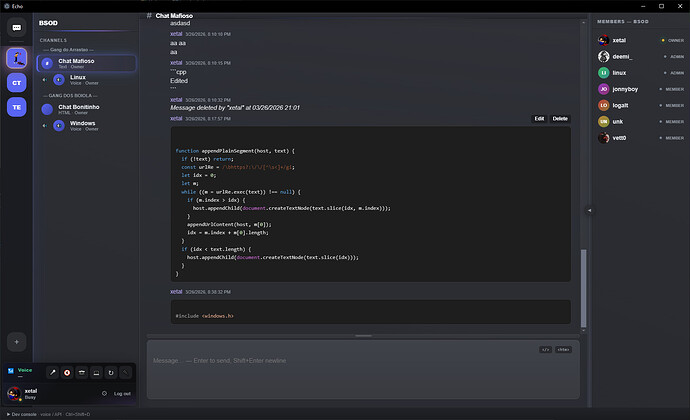The image size is (690, 420).
Task: Click speaker icon beside Linux channel
Action: click(44, 80)
